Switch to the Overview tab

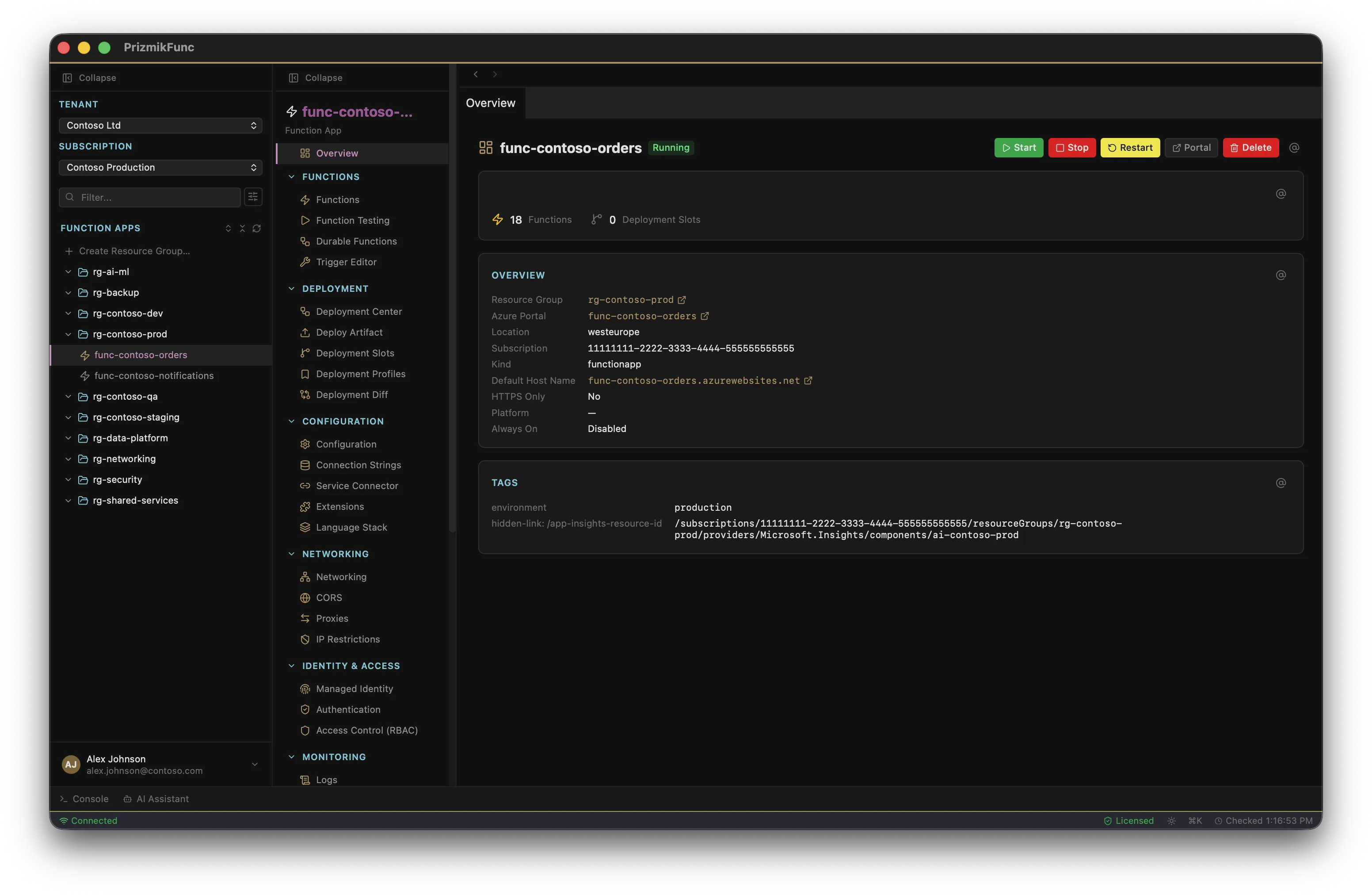[x=490, y=103]
